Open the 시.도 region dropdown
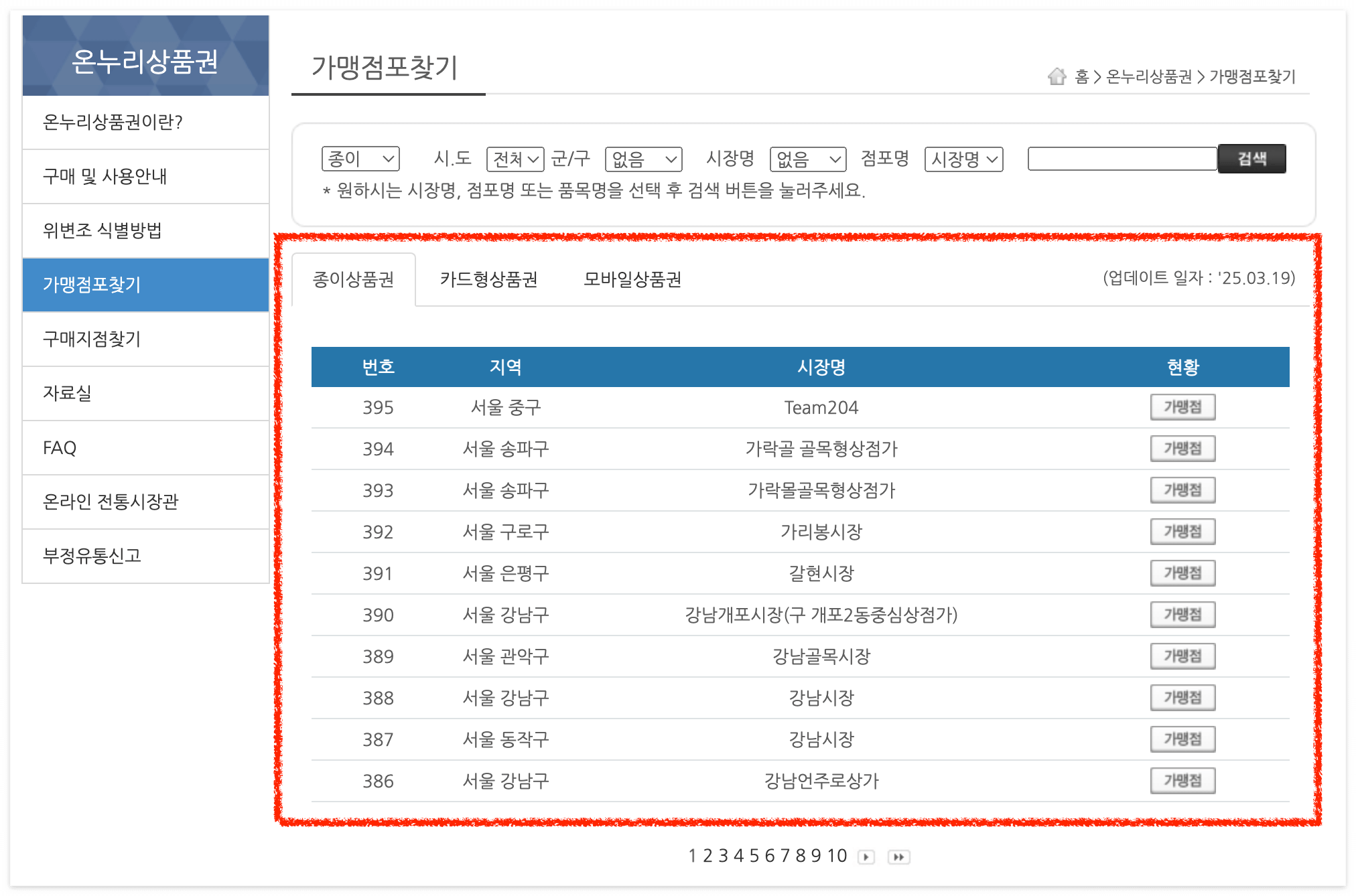 tap(515, 159)
